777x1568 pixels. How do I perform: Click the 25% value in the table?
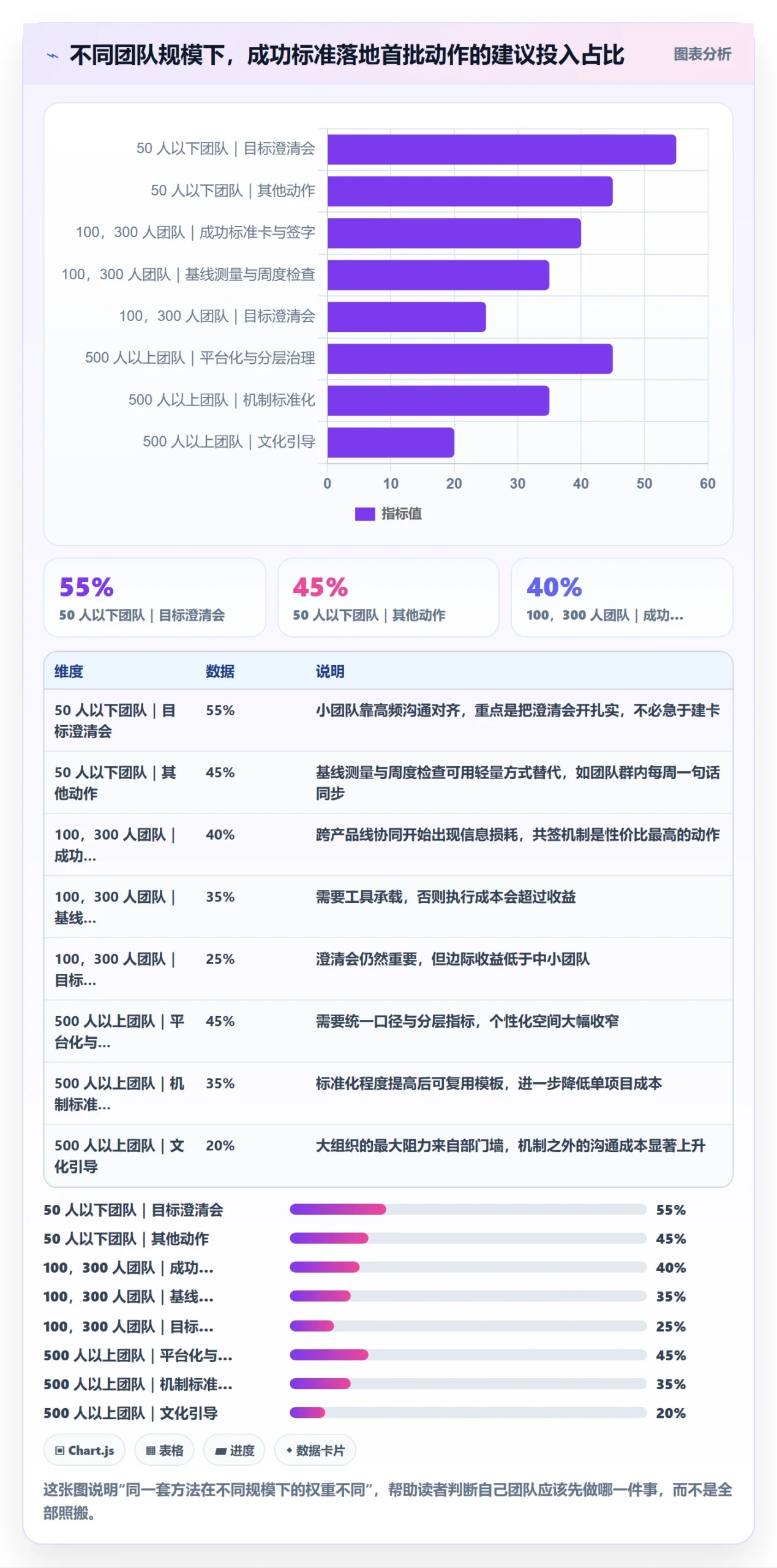coord(220,959)
